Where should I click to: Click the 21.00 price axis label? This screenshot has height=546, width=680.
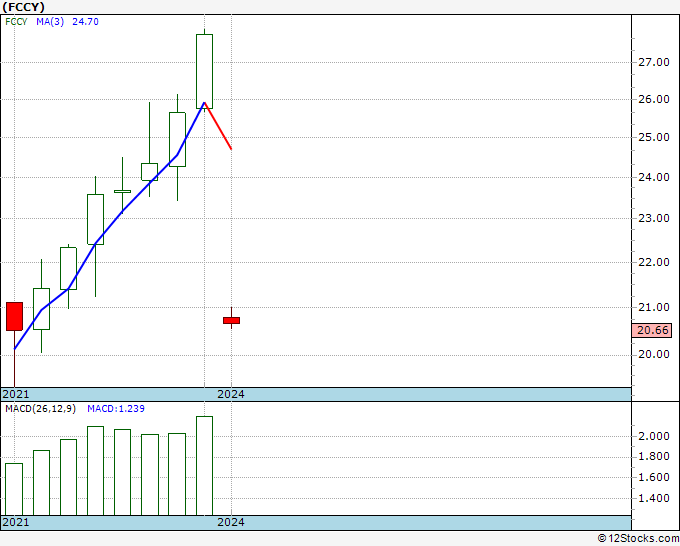pos(654,307)
